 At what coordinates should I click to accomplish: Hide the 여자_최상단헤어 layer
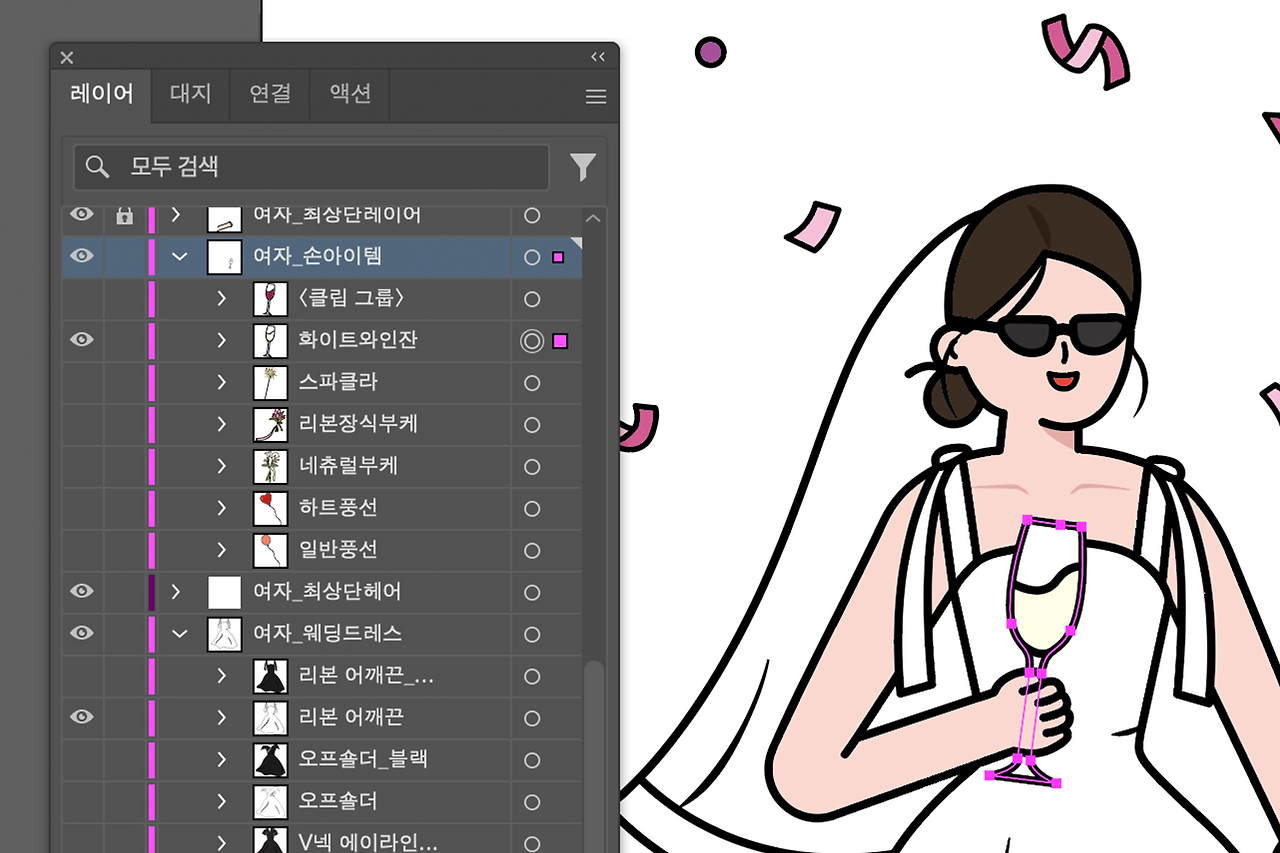coord(82,591)
